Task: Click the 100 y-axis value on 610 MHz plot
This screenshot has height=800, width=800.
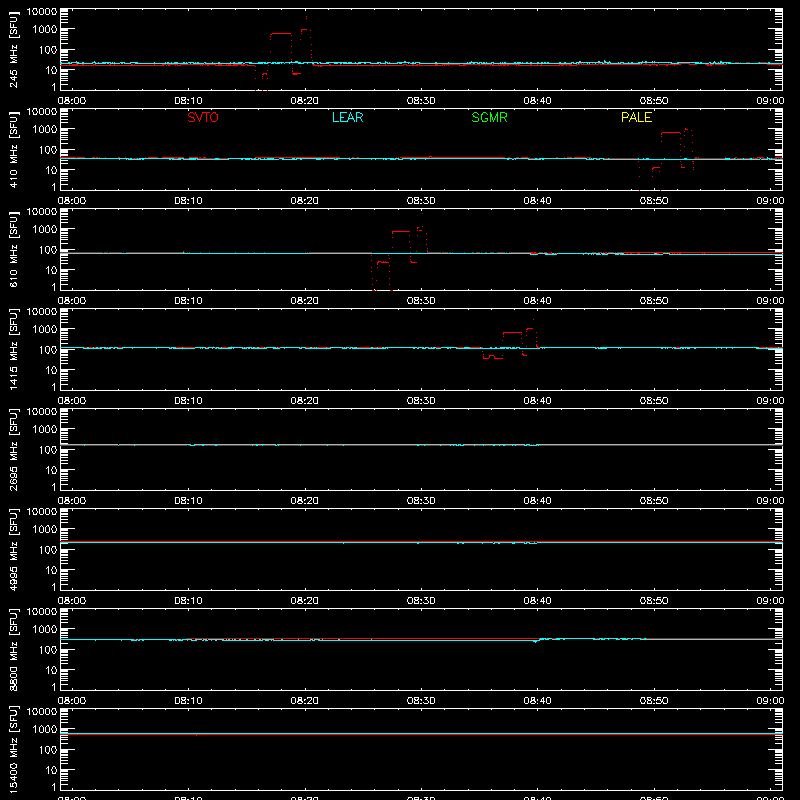Action: click(x=48, y=250)
